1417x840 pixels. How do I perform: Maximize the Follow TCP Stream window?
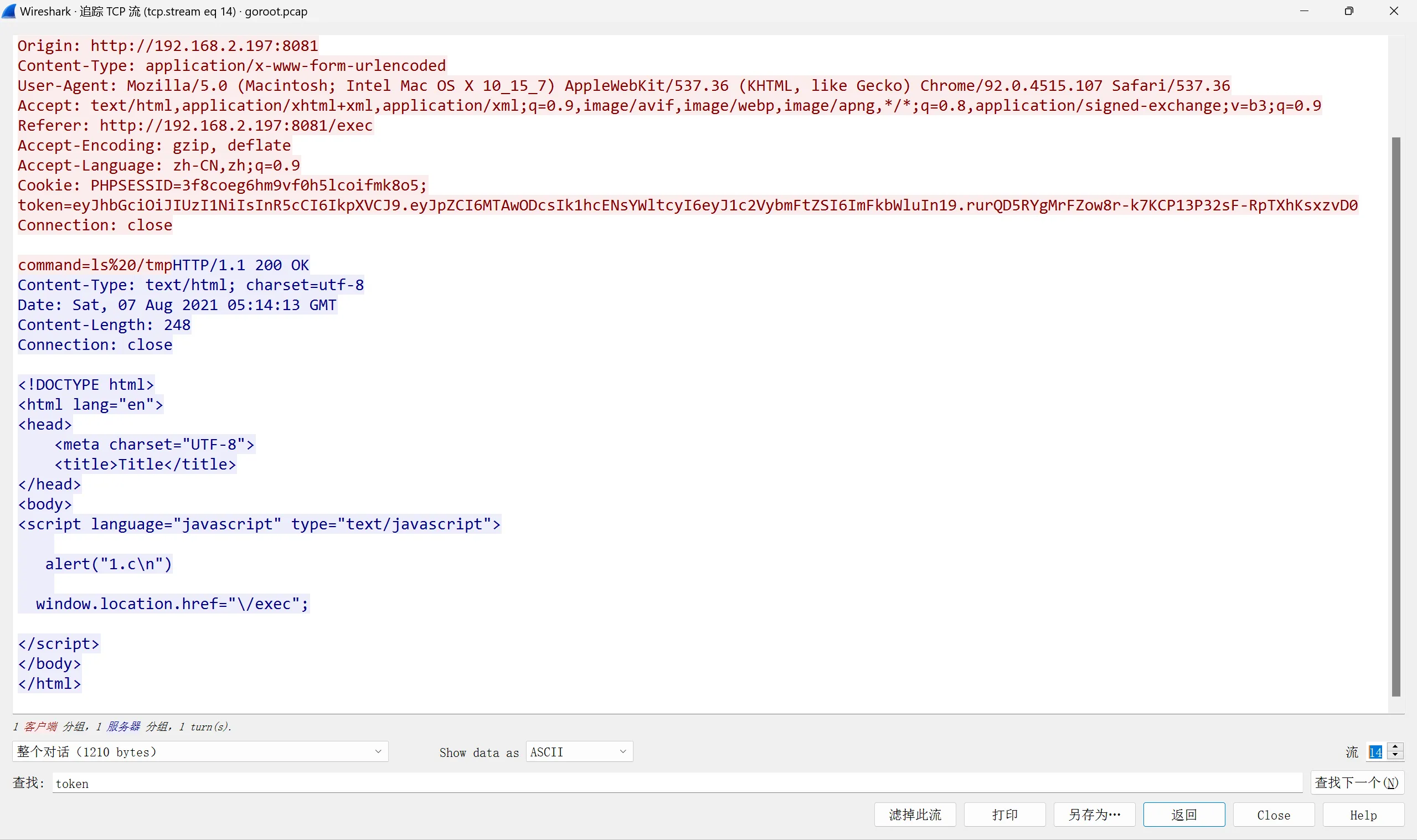1348,11
